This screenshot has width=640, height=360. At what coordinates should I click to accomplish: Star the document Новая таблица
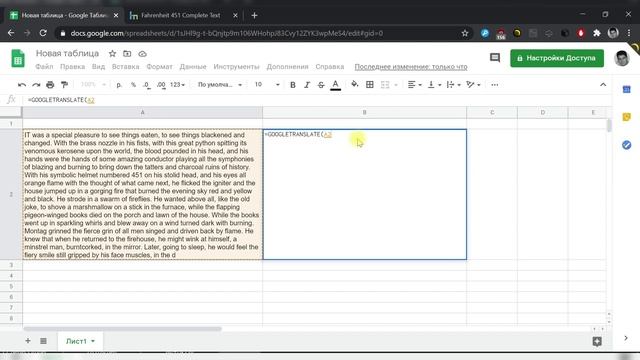pos(112,53)
